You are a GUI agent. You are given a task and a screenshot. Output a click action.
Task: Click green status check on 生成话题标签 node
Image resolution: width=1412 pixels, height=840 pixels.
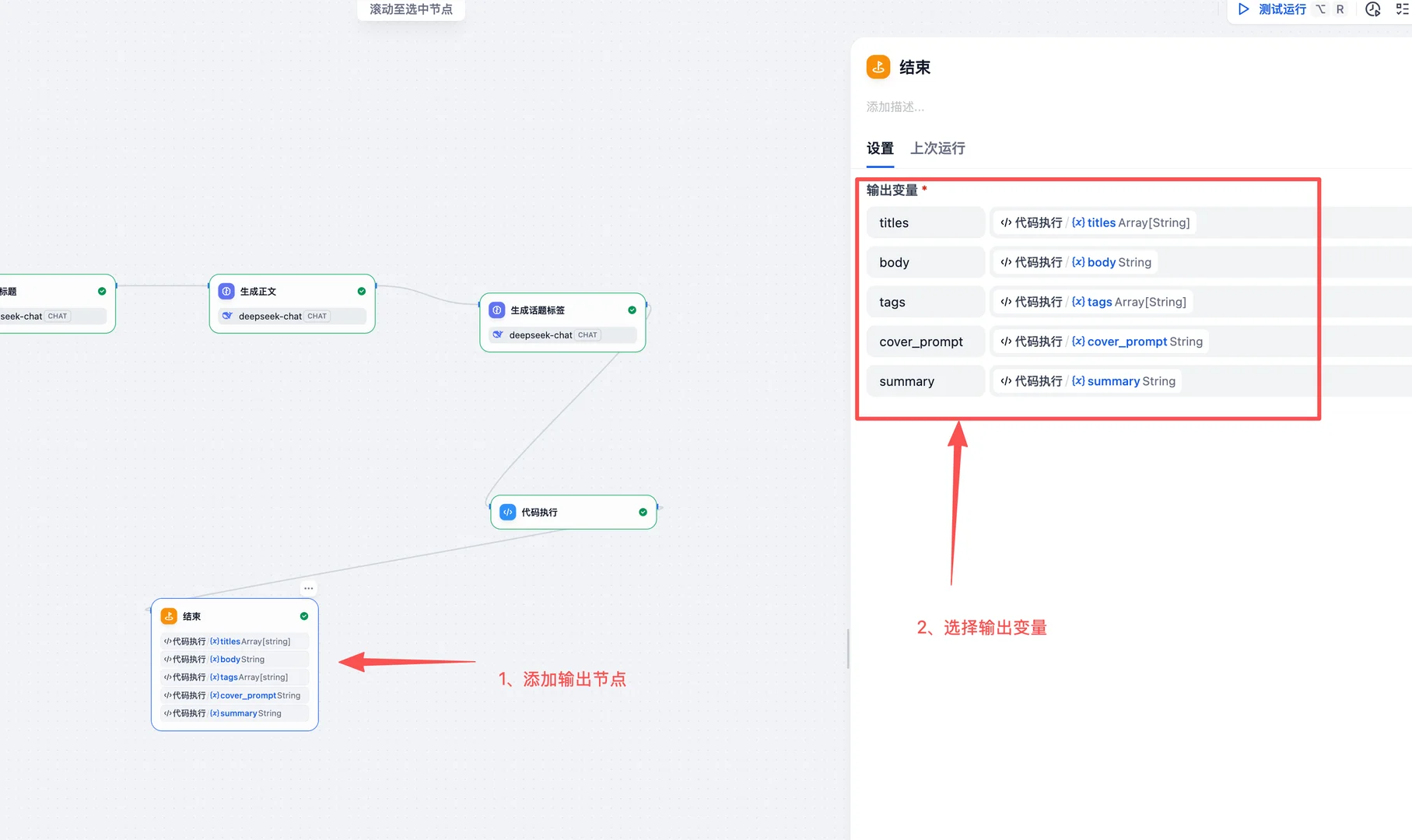coord(632,310)
